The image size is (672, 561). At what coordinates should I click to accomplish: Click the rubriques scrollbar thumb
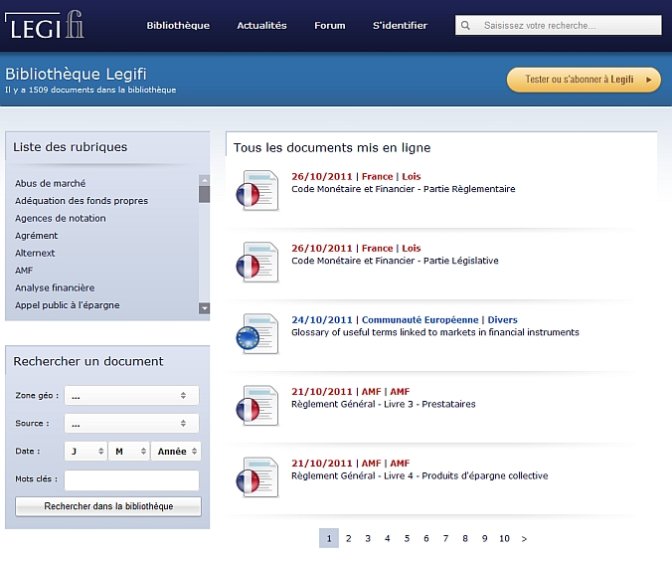[204, 194]
